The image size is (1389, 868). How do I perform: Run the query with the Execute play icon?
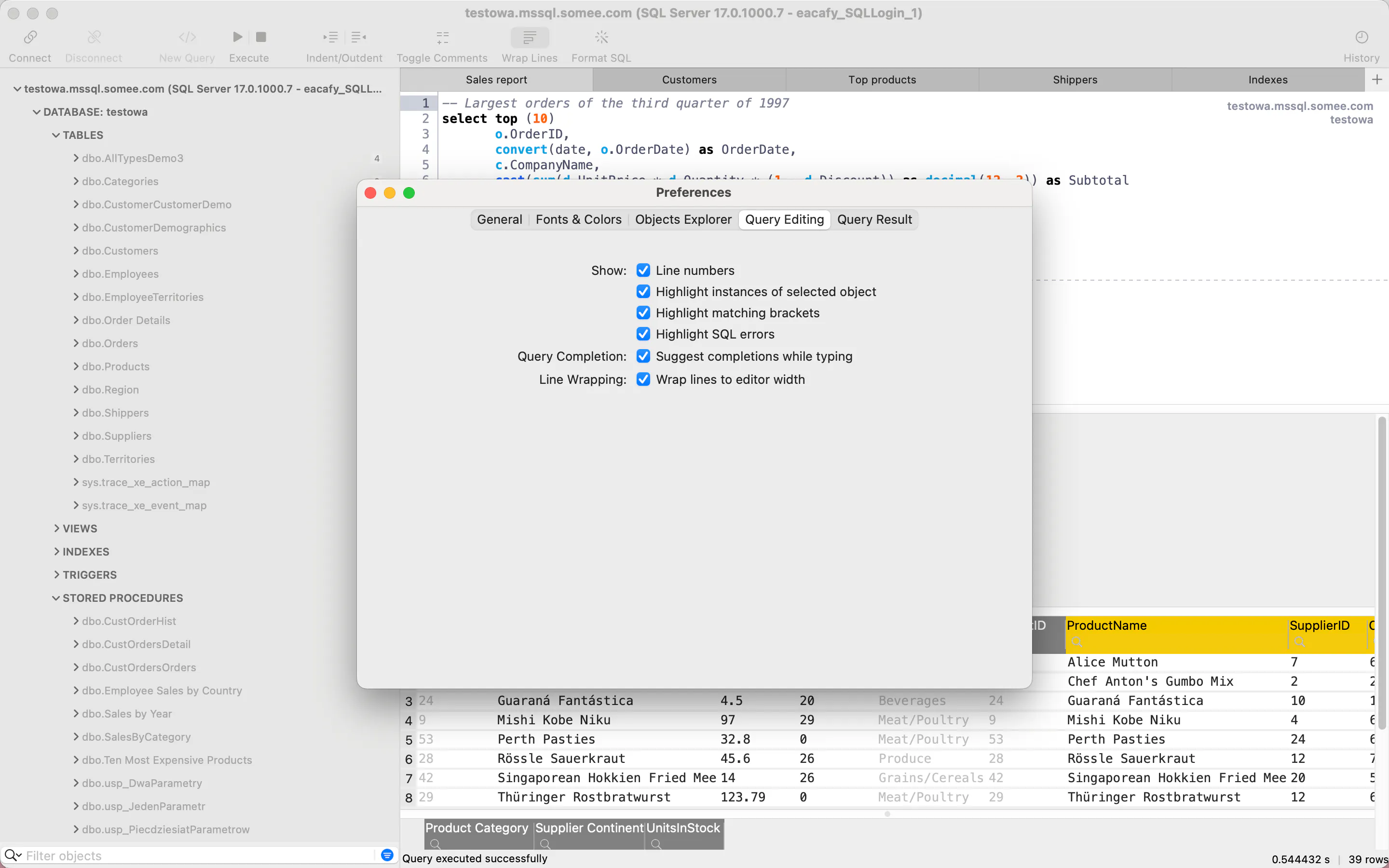[237, 37]
